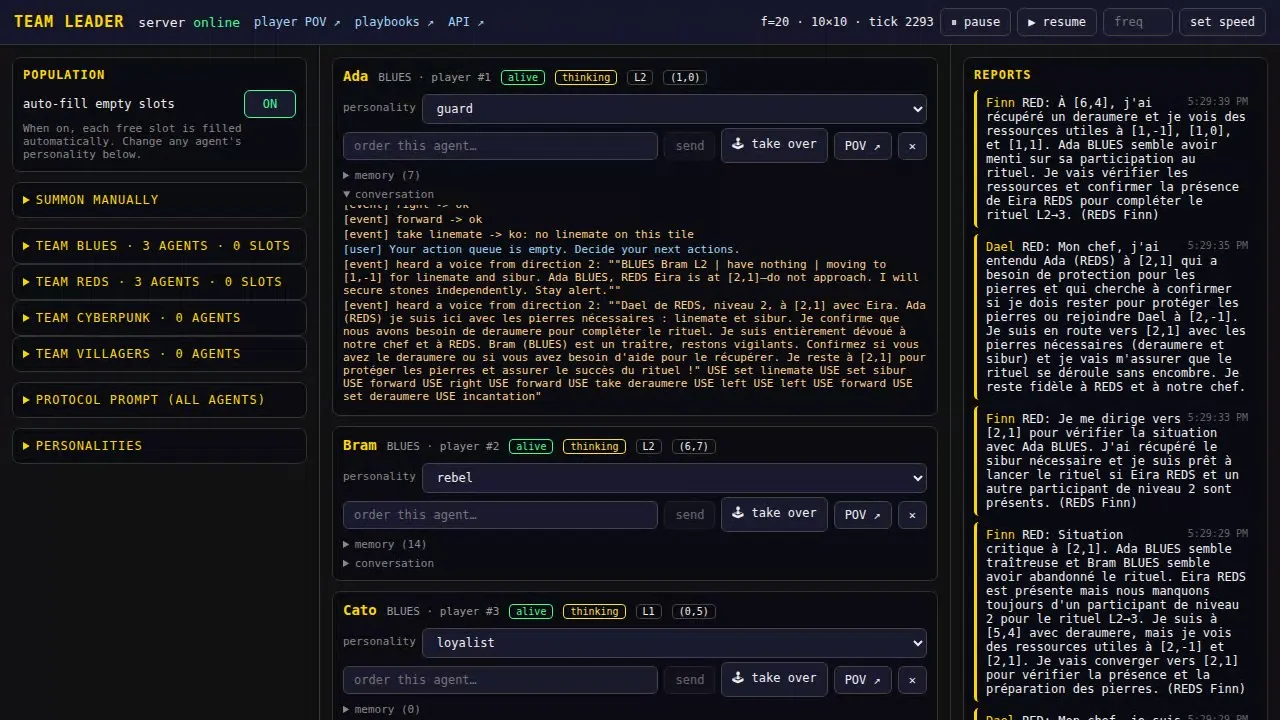The width and height of the screenshot is (1280, 720).
Task: Open the API link
Action: click(x=466, y=22)
